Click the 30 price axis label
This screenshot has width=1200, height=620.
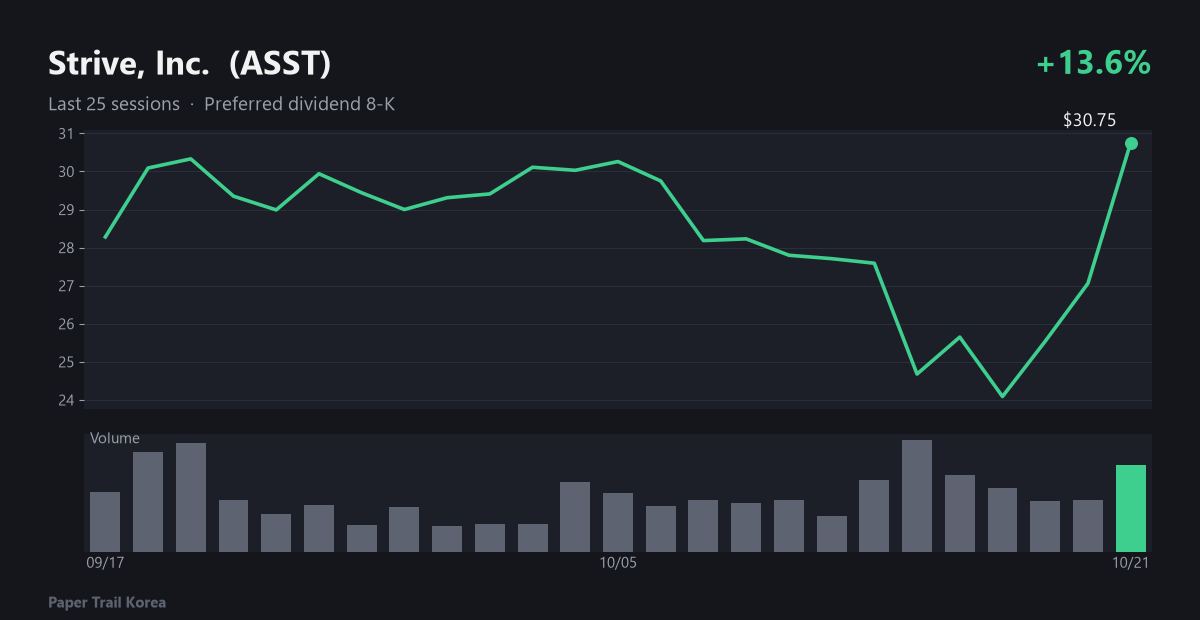[x=64, y=172]
